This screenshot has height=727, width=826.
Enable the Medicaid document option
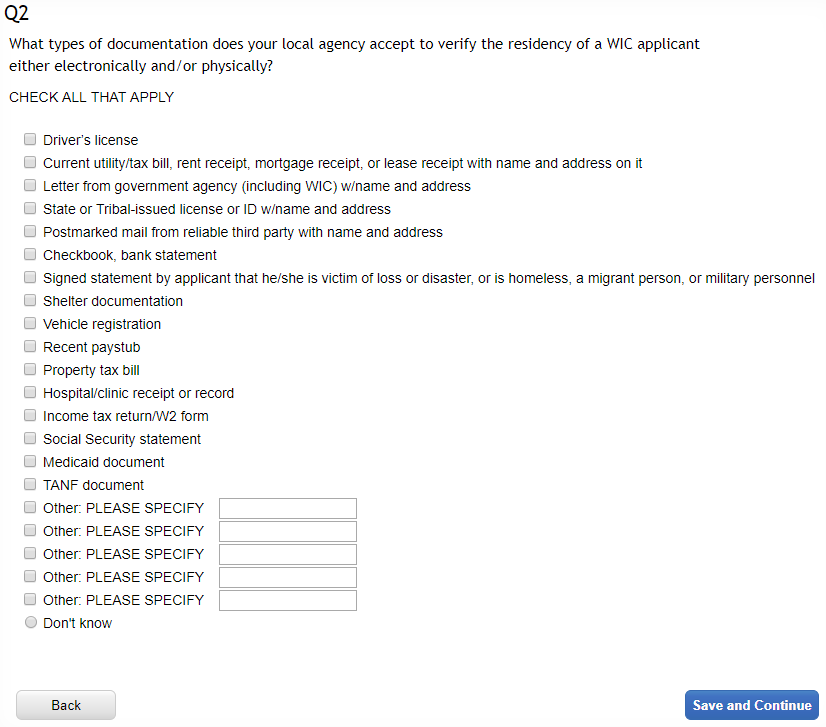tap(30, 462)
